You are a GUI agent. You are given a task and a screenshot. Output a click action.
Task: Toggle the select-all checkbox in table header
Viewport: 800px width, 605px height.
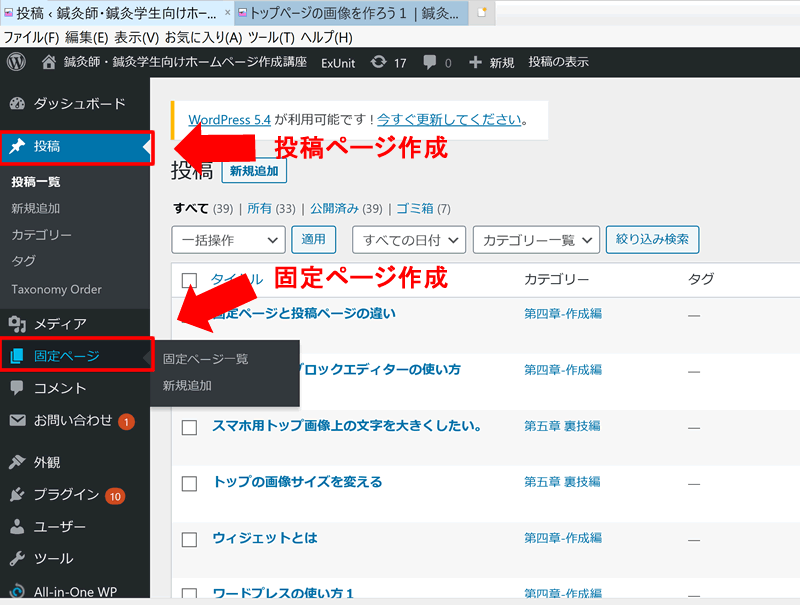pyautogui.click(x=190, y=280)
